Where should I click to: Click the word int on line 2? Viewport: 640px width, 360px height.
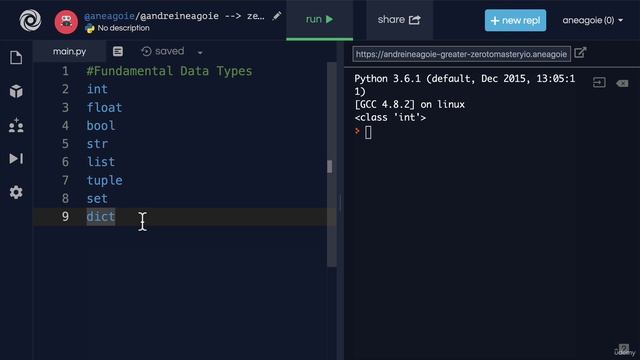click(x=97, y=89)
